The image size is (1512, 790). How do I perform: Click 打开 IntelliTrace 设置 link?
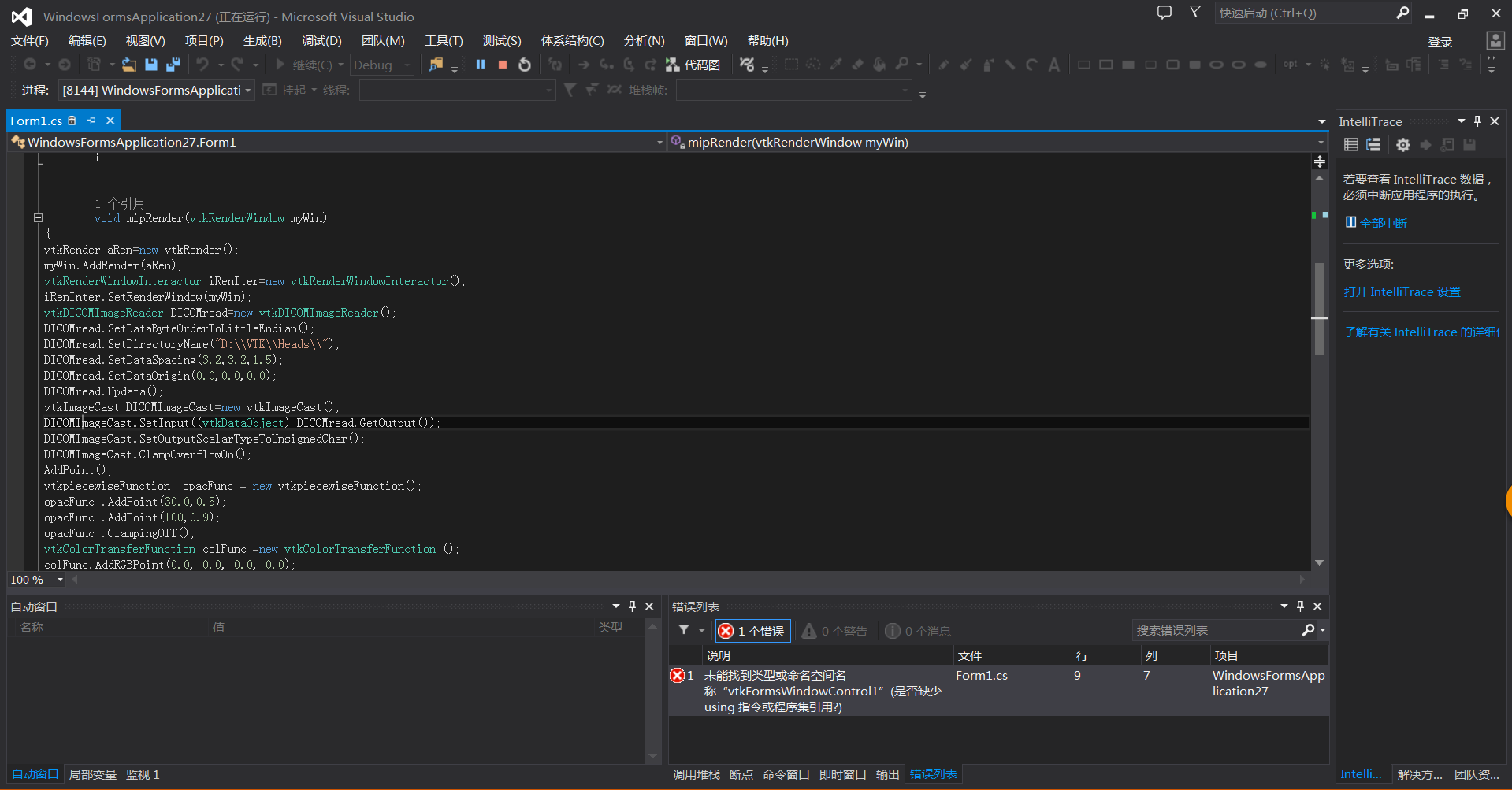pos(1402,292)
